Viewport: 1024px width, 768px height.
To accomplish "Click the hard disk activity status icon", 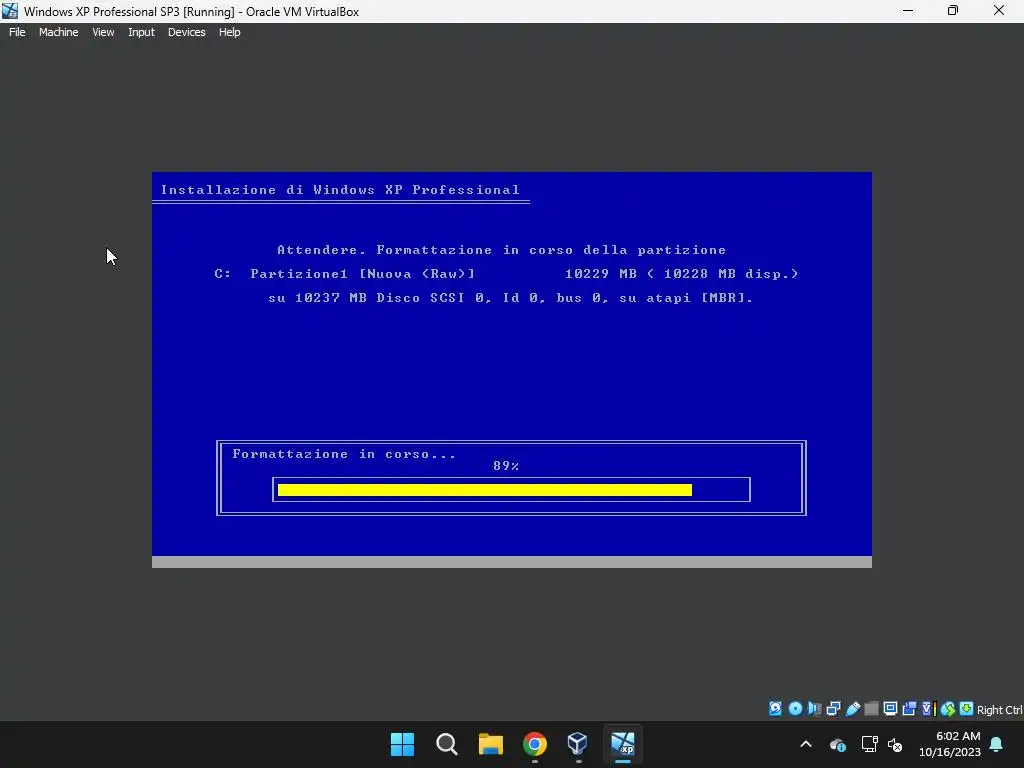I will coord(775,709).
